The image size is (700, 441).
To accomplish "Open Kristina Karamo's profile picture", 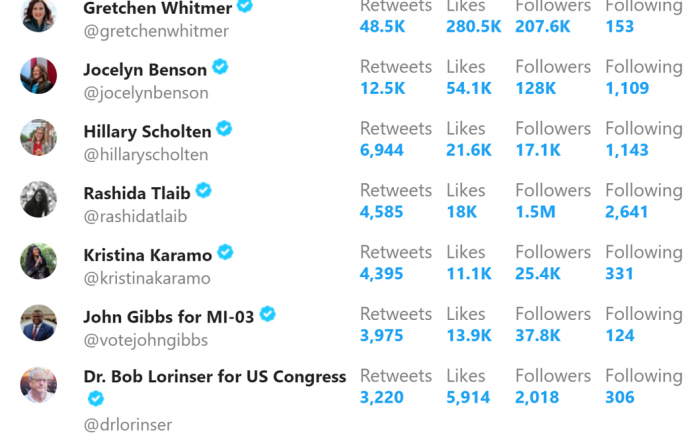I will 38,261.
